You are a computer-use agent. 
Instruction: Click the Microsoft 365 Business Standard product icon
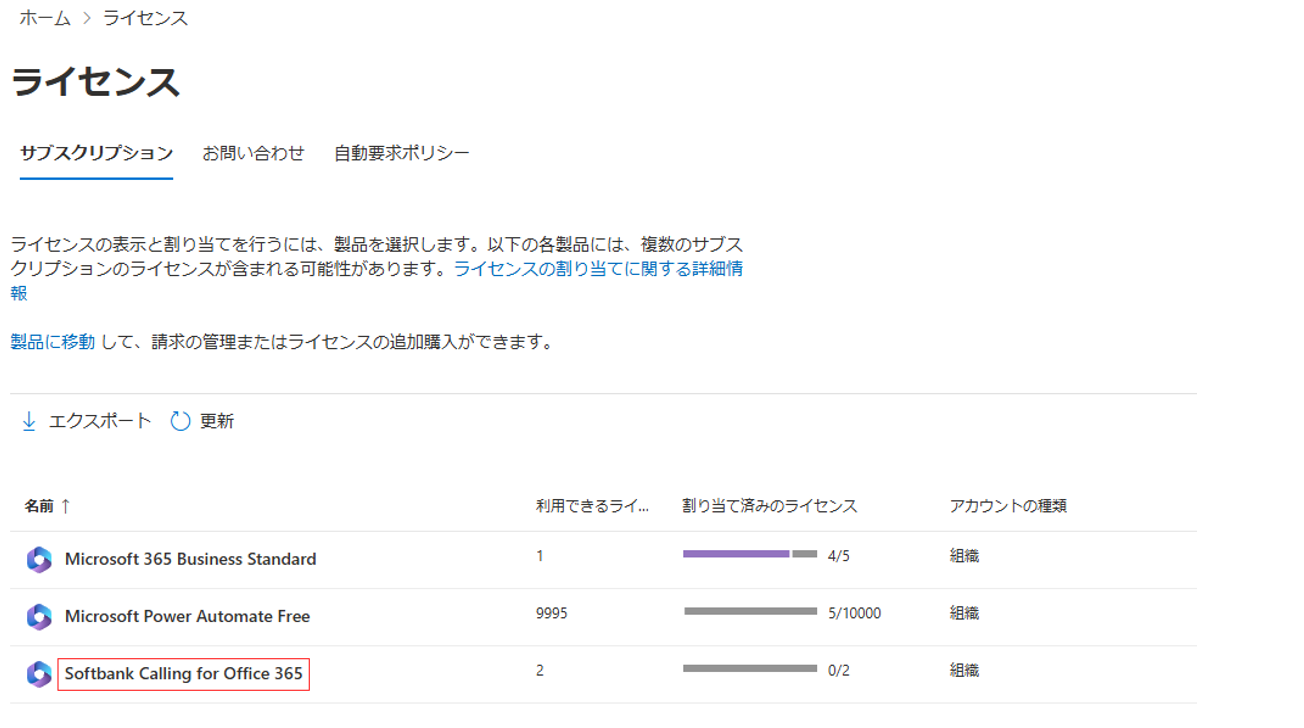click(39, 560)
